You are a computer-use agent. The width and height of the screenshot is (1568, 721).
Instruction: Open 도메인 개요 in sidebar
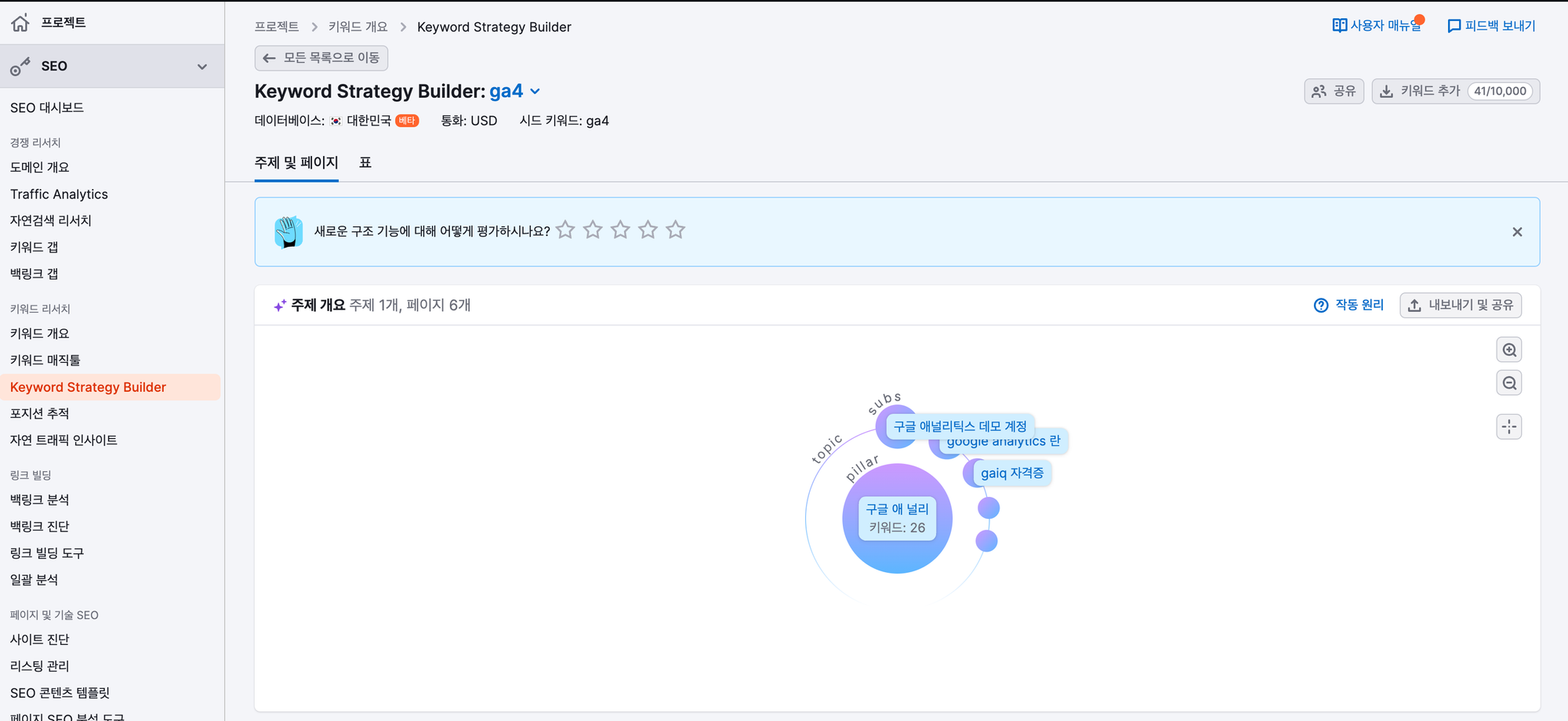40,168
